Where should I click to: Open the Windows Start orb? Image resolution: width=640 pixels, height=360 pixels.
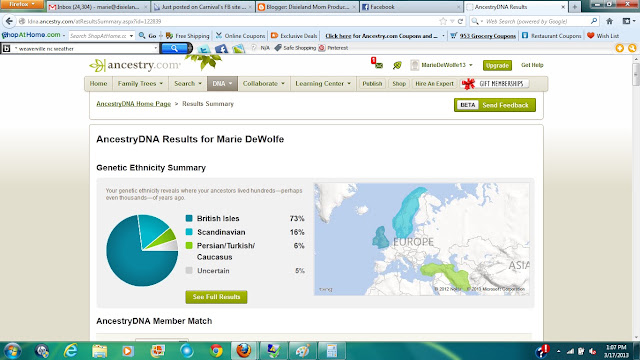click(x=12, y=351)
